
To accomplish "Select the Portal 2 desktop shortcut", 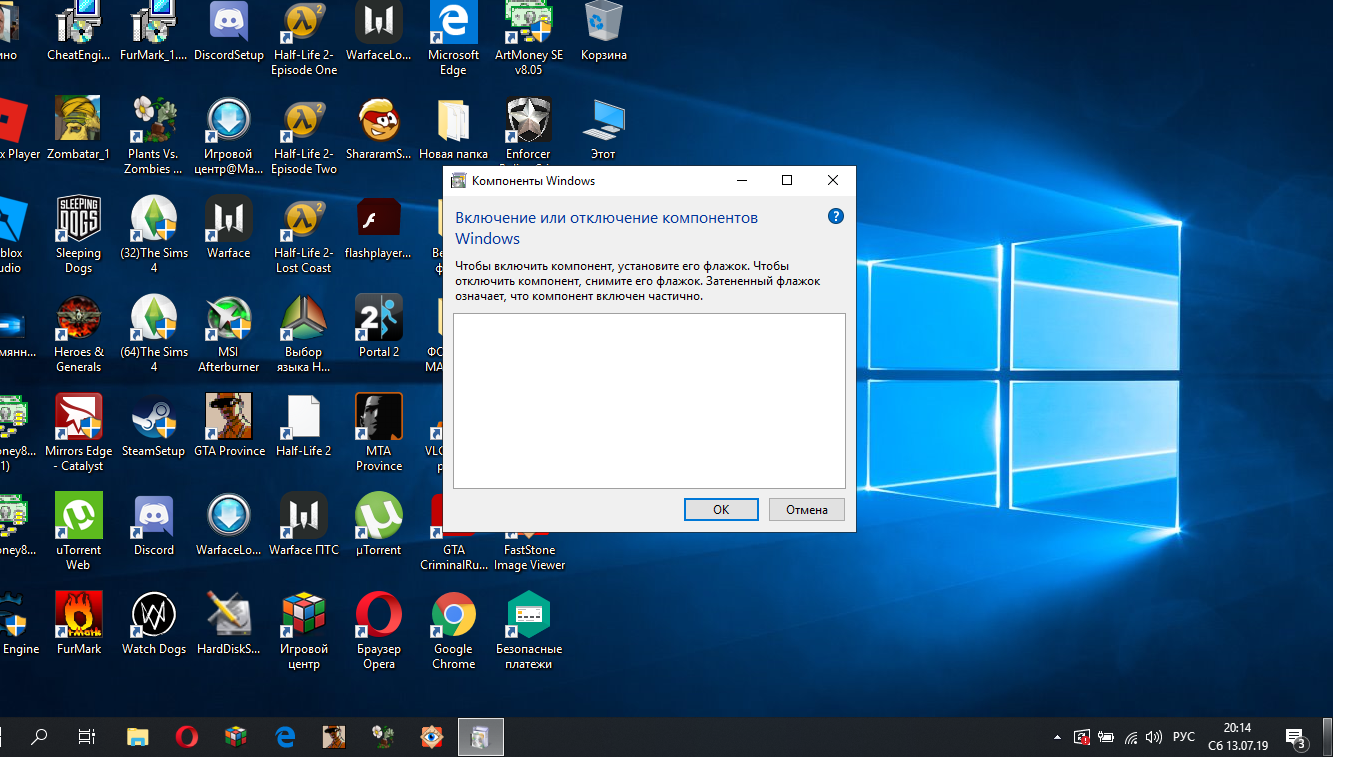I will coord(379,327).
